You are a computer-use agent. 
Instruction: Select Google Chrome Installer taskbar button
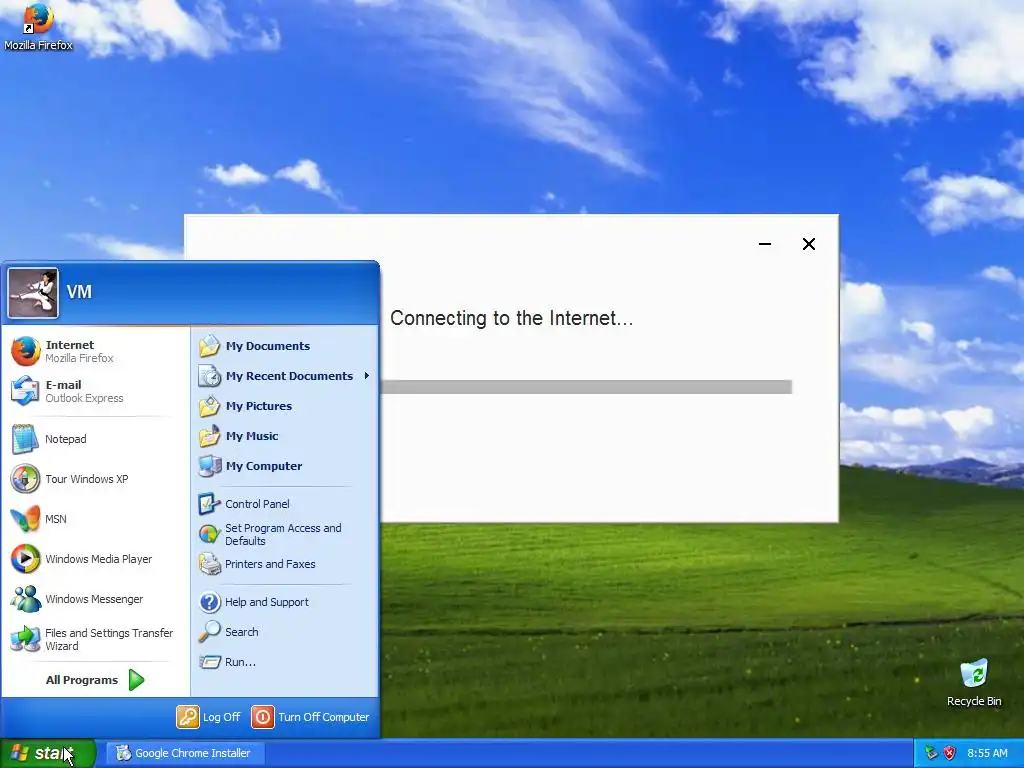[x=185, y=753]
